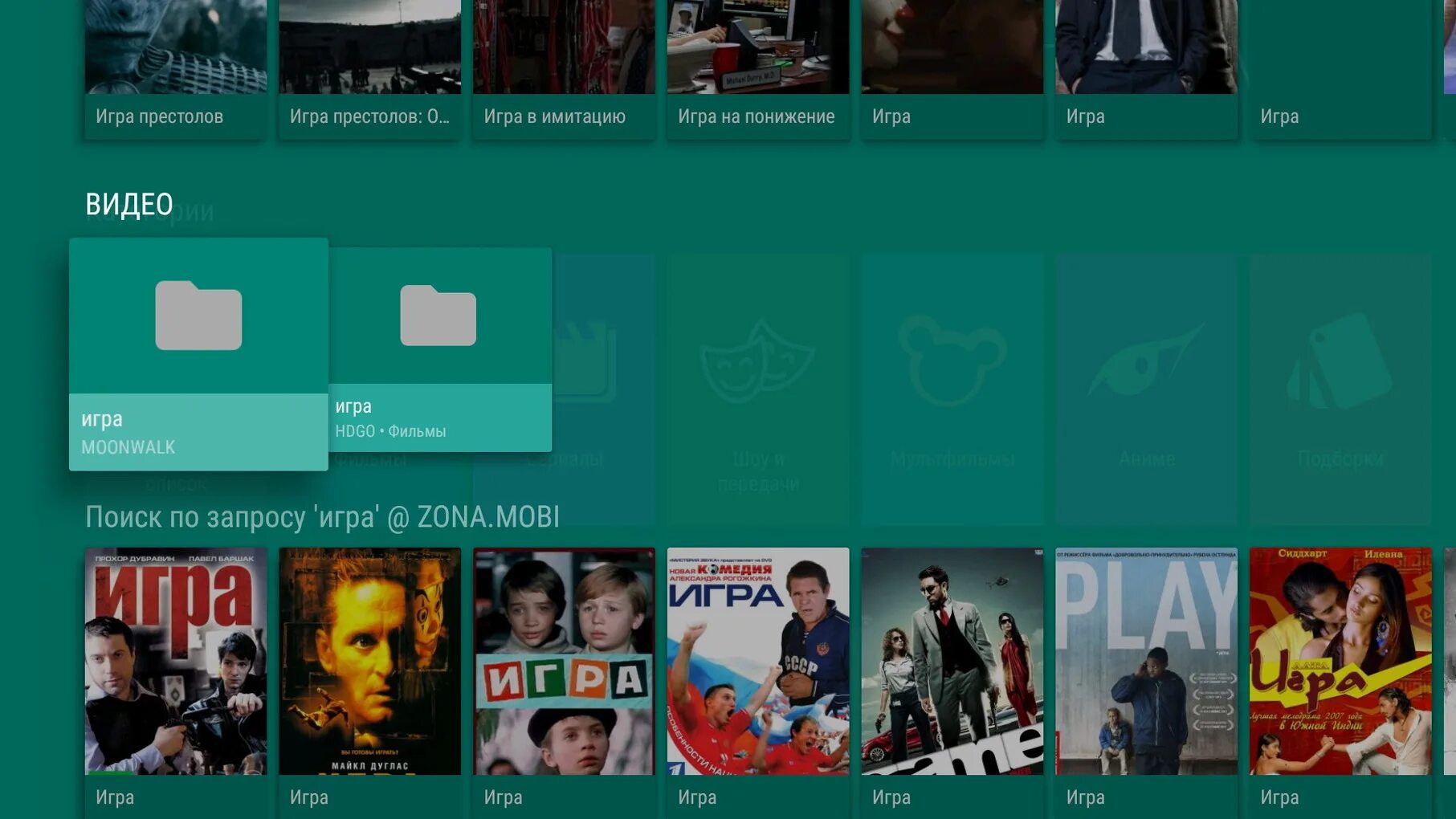1456x819 pixels.
Task: Open the 'Игра' card with suited man thumbnail
Action: 1147,70
